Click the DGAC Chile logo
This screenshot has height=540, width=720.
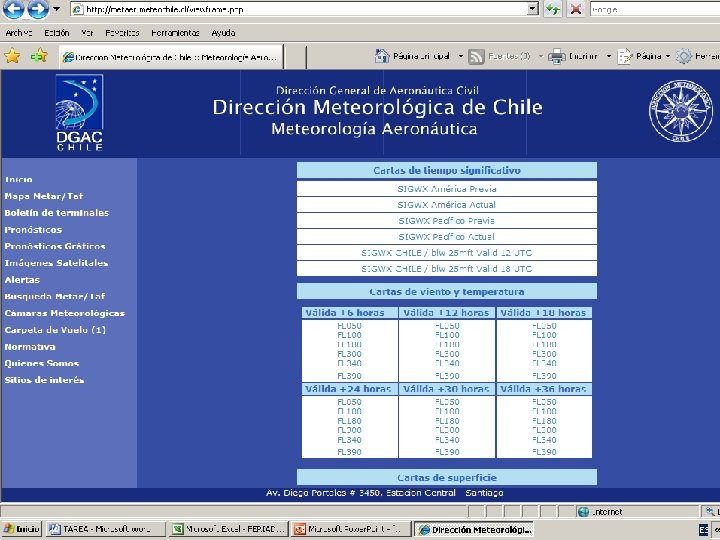tap(79, 113)
